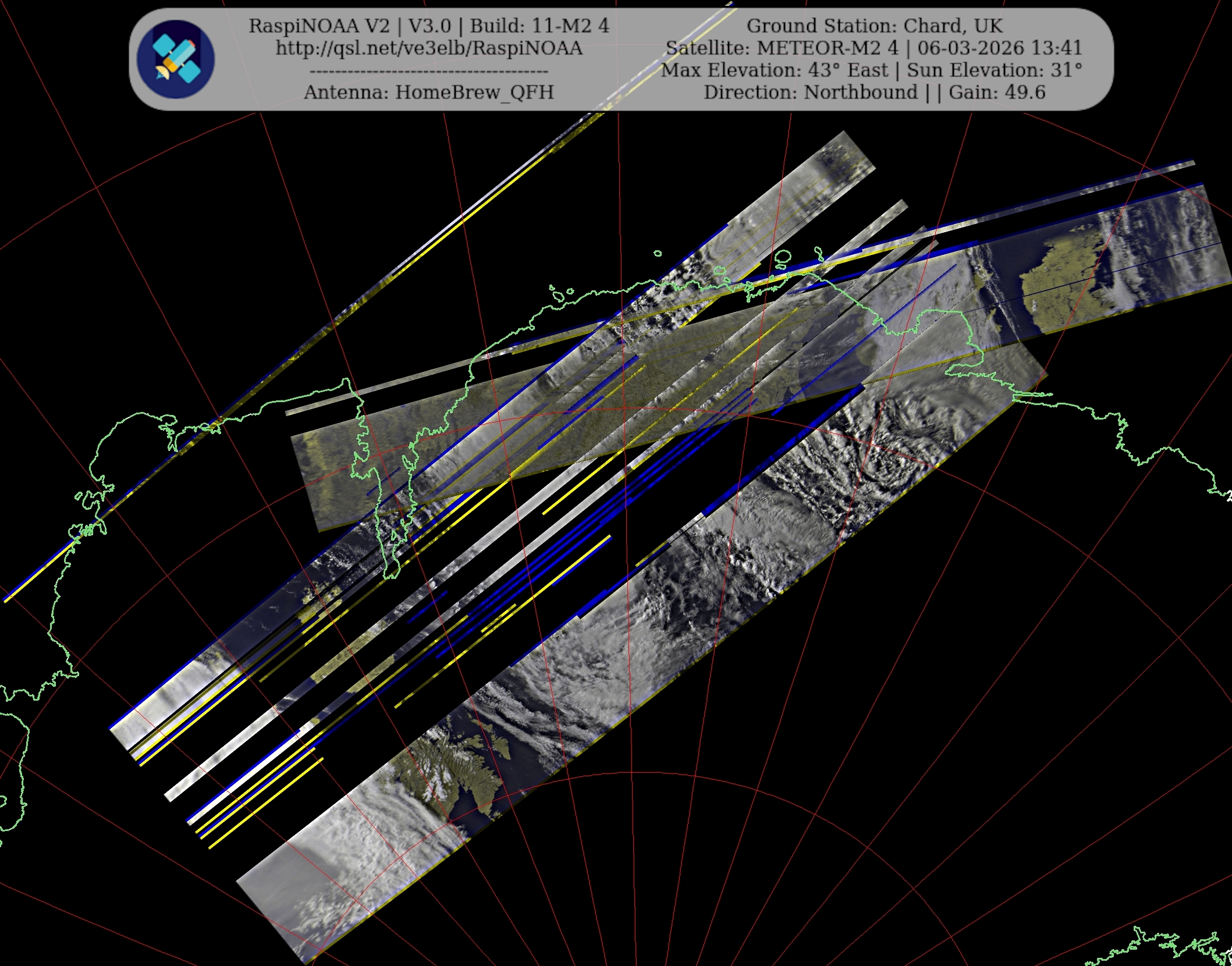
Task: Click the RaspiNOAA satellite logo icon
Action: (176, 59)
